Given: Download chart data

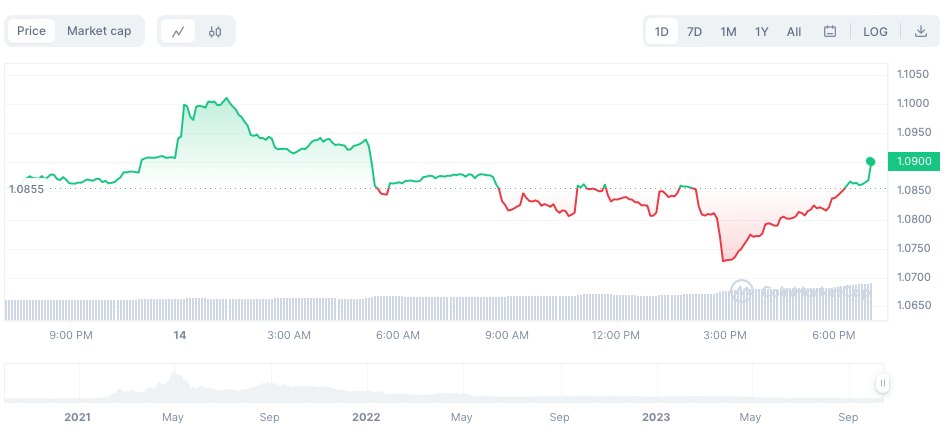Looking at the screenshot, I should tap(921, 31).
